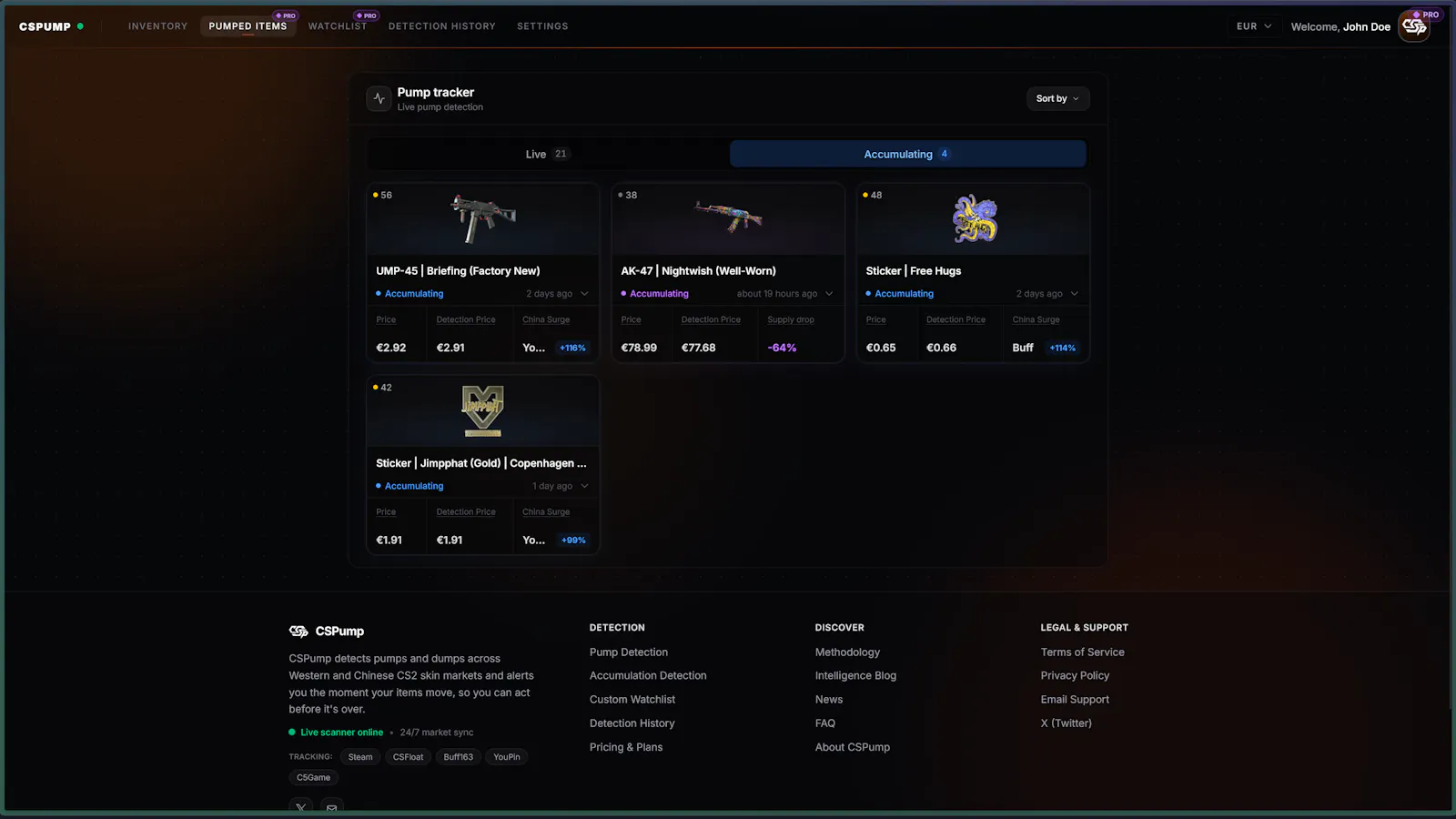Screen dimensions: 1456x819
Task: Open the Pump Detection footer link
Action: (629, 652)
